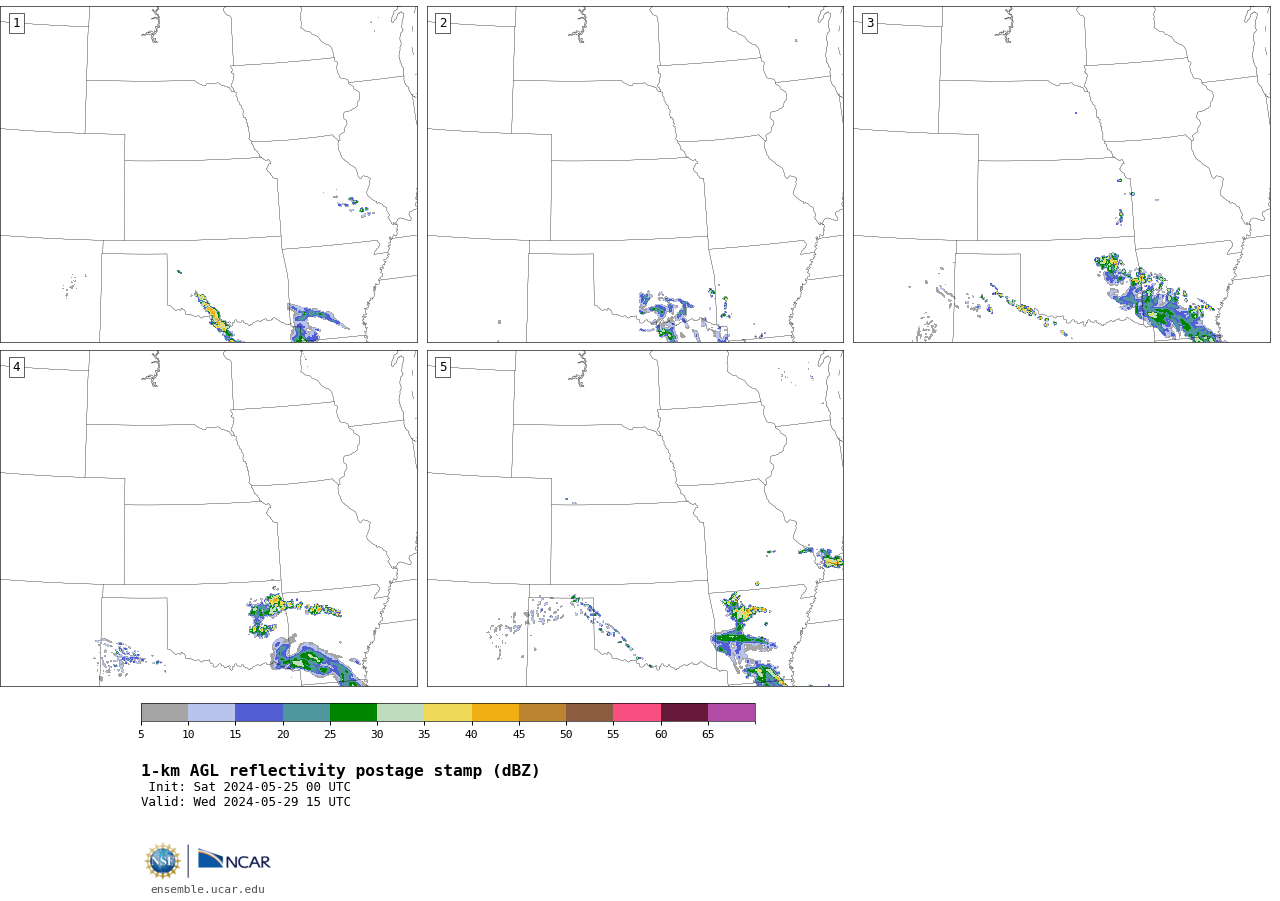This screenshot has height=901, width=1280.
Task: Click the colorbar tick label 50
Action: [x=566, y=735]
